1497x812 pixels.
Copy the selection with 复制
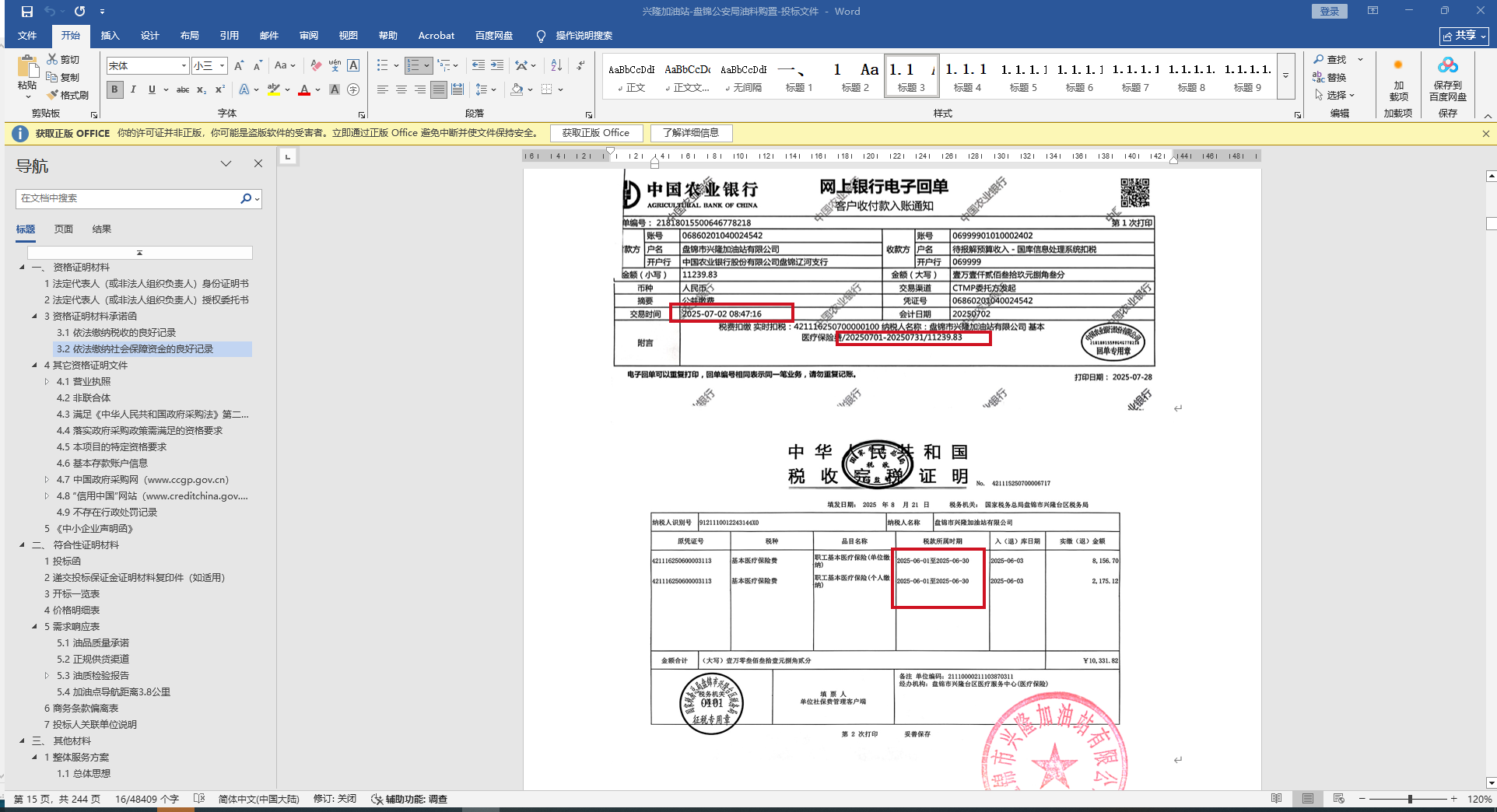coord(63,77)
